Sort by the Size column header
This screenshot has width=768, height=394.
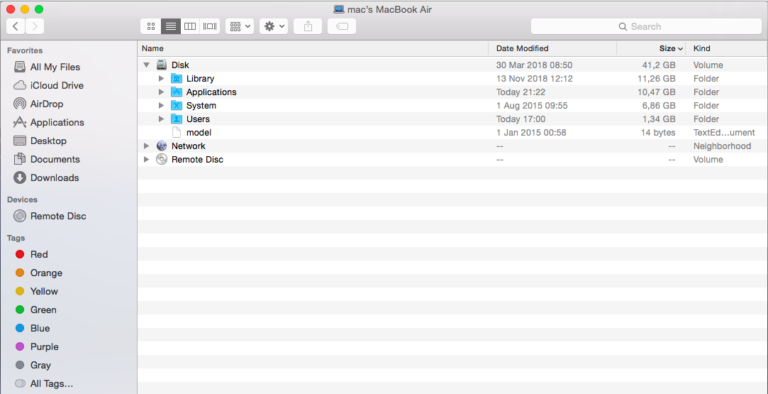coord(651,49)
